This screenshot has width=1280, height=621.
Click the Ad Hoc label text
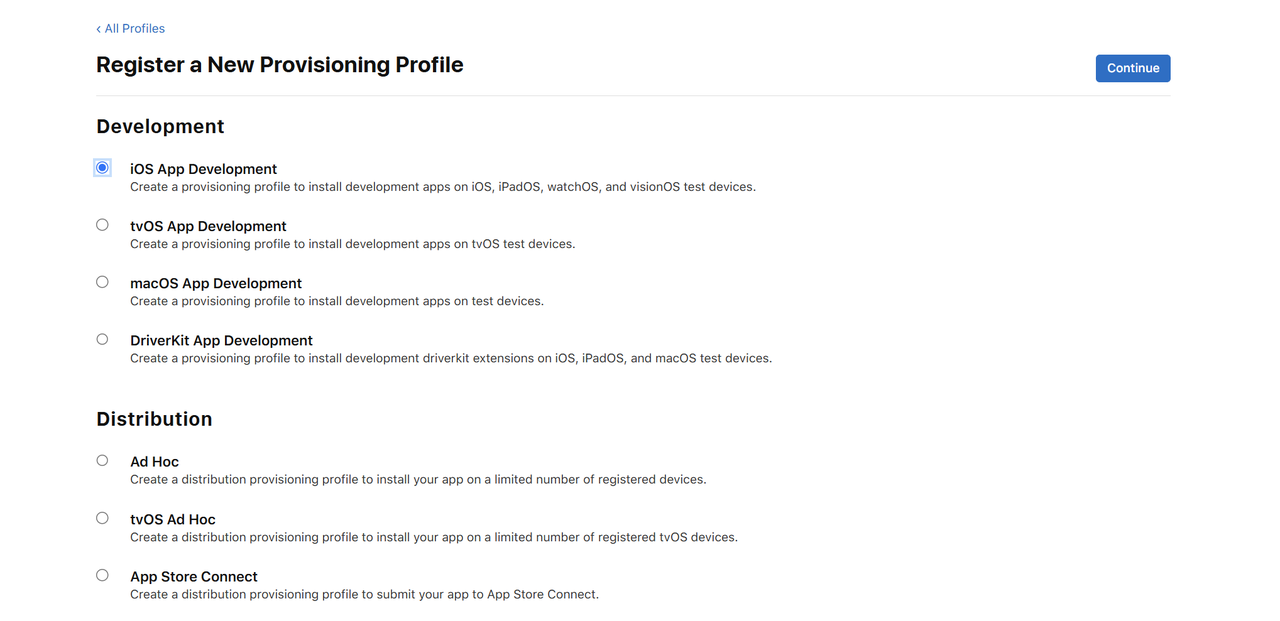[x=154, y=462]
